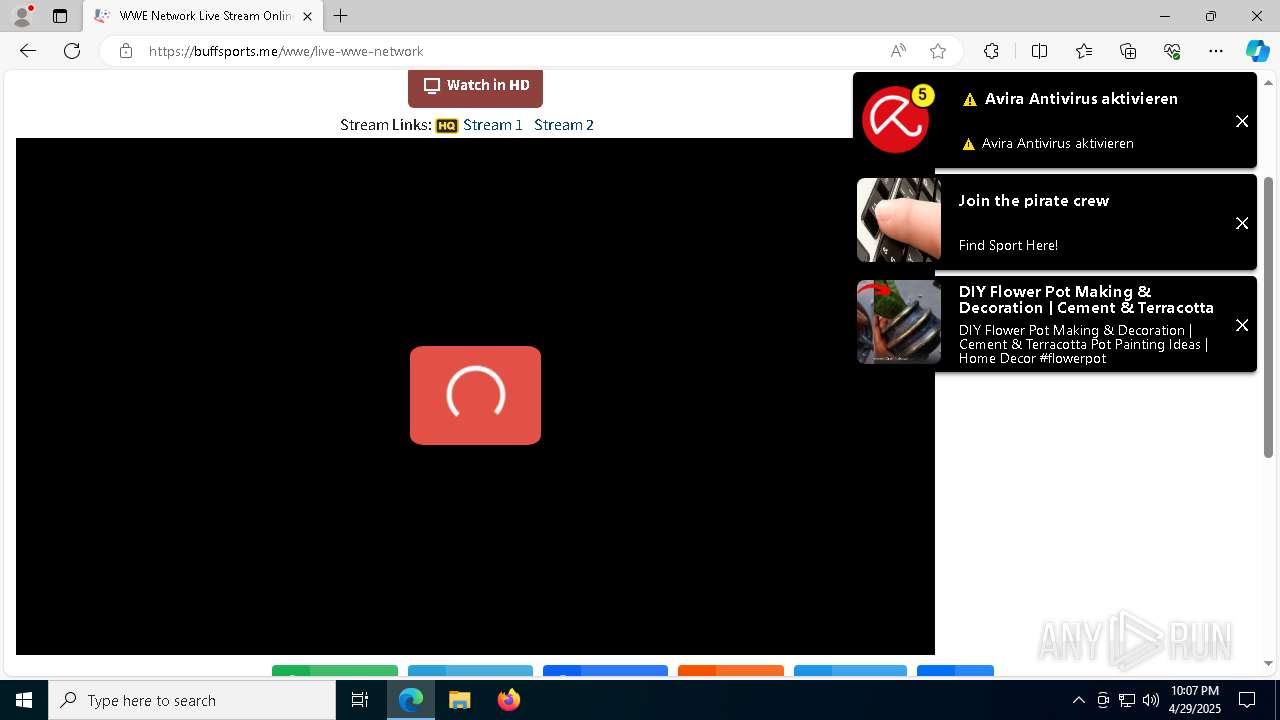The height and width of the screenshot is (720, 1280).
Task: Click the red Avira logo icon
Action: click(x=896, y=120)
